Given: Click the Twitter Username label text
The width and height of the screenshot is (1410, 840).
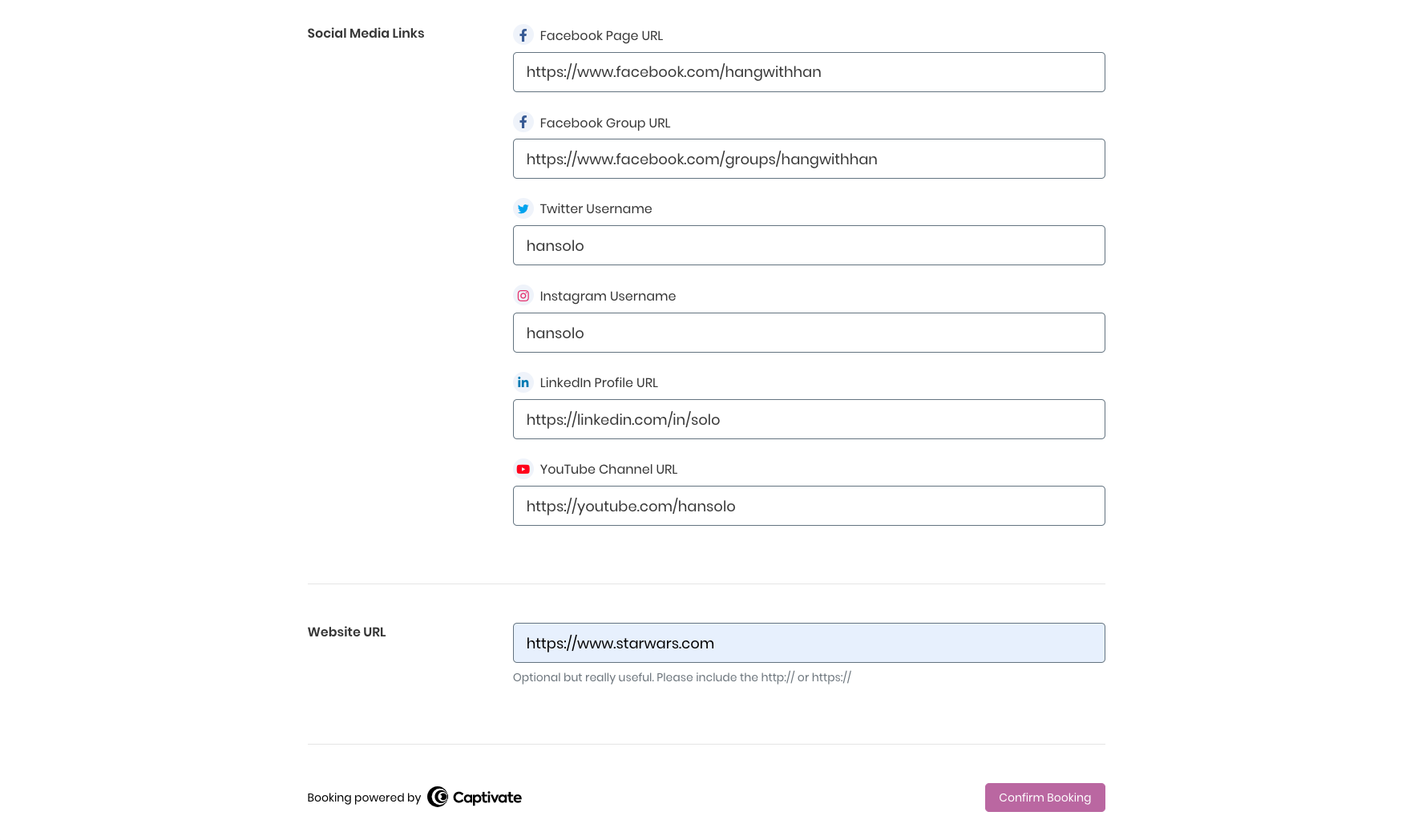Looking at the screenshot, I should 596,209.
